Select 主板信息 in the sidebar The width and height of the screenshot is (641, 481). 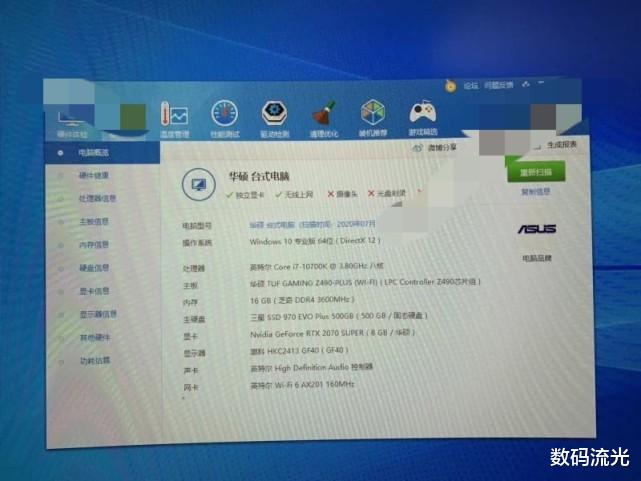click(94, 222)
